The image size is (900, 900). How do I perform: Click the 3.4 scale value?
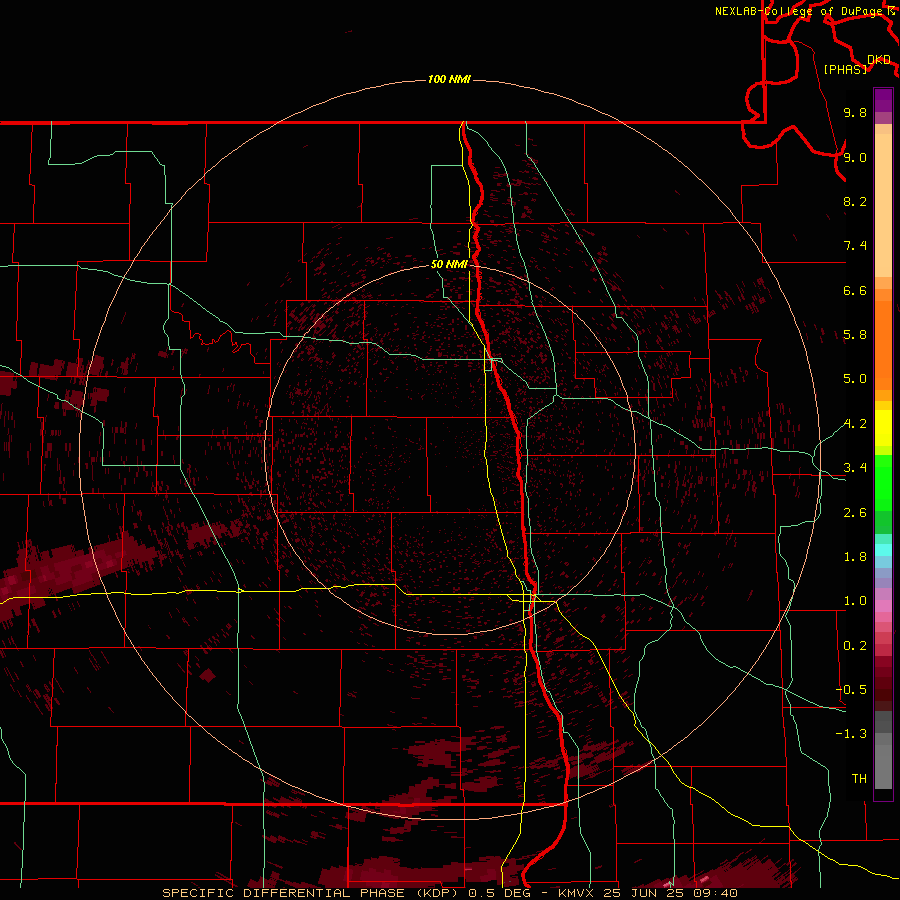(x=855, y=468)
